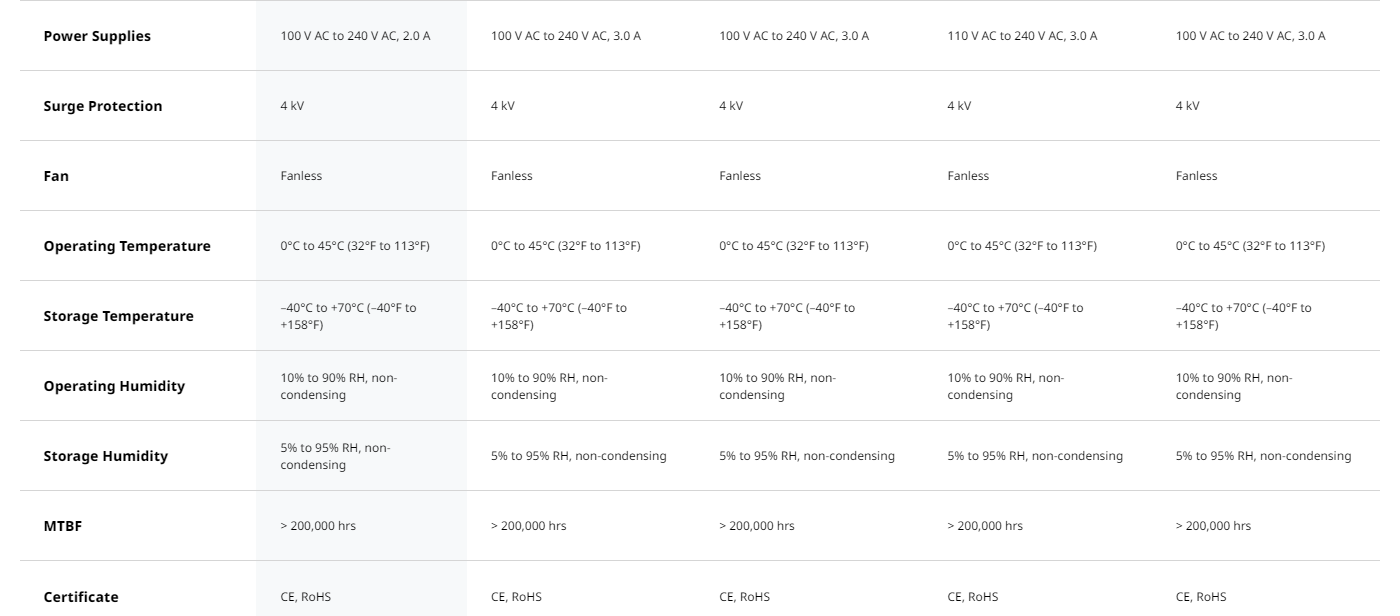
Task: Select the last column's Fanless cell
Action: click(1197, 176)
